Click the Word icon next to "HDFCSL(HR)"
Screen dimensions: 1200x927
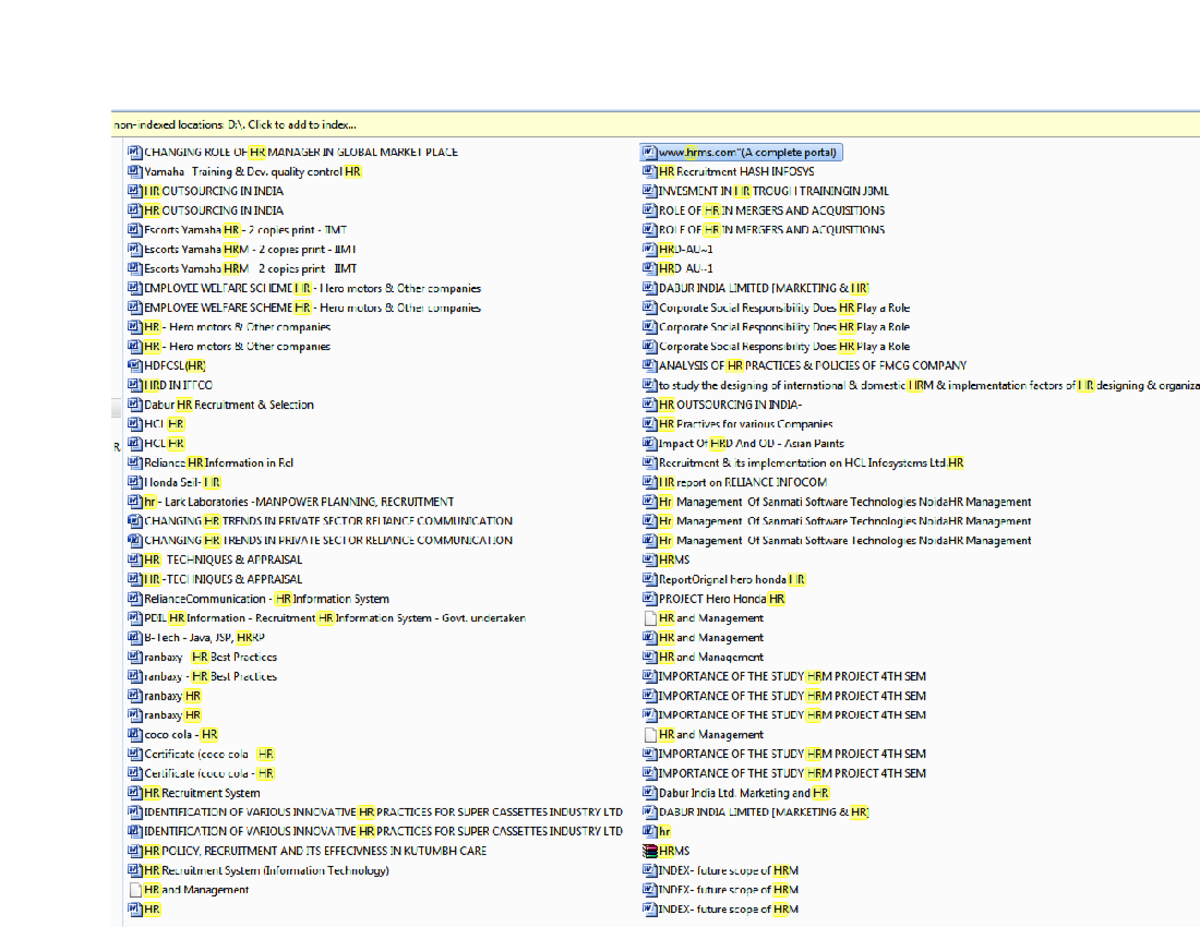[133, 366]
